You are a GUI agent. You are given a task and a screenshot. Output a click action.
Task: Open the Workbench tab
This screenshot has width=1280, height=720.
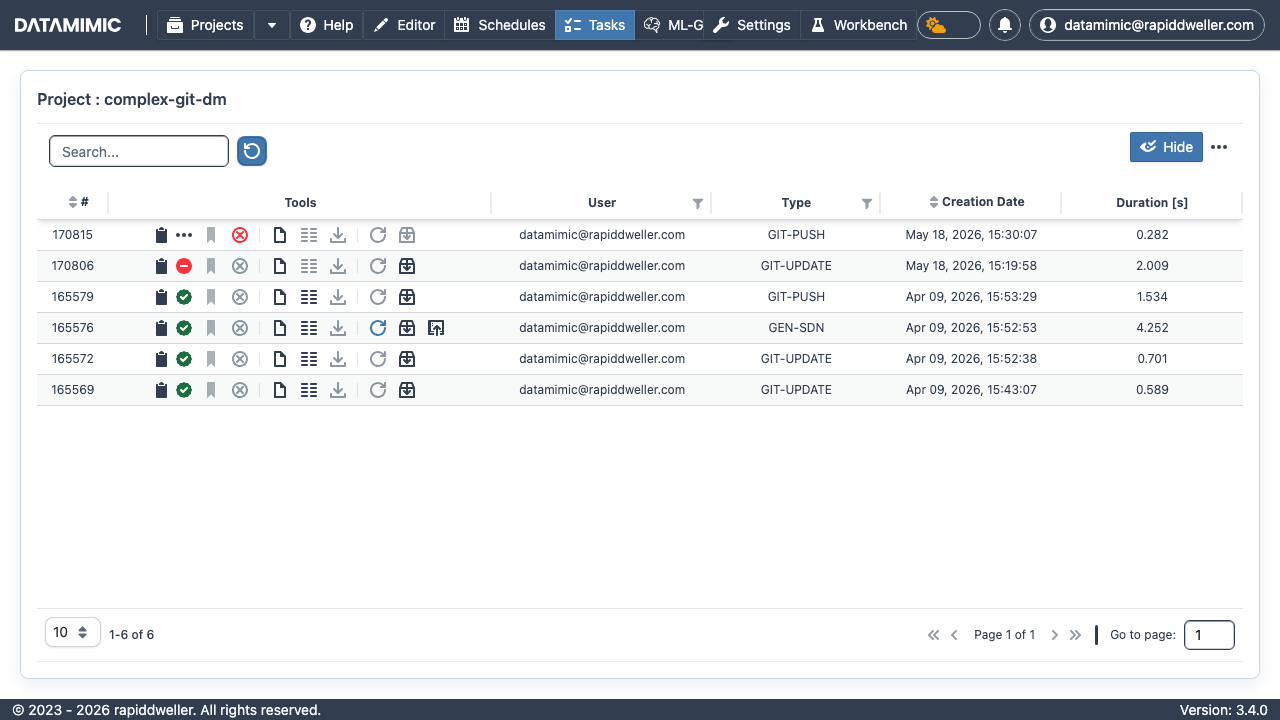(858, 25)
